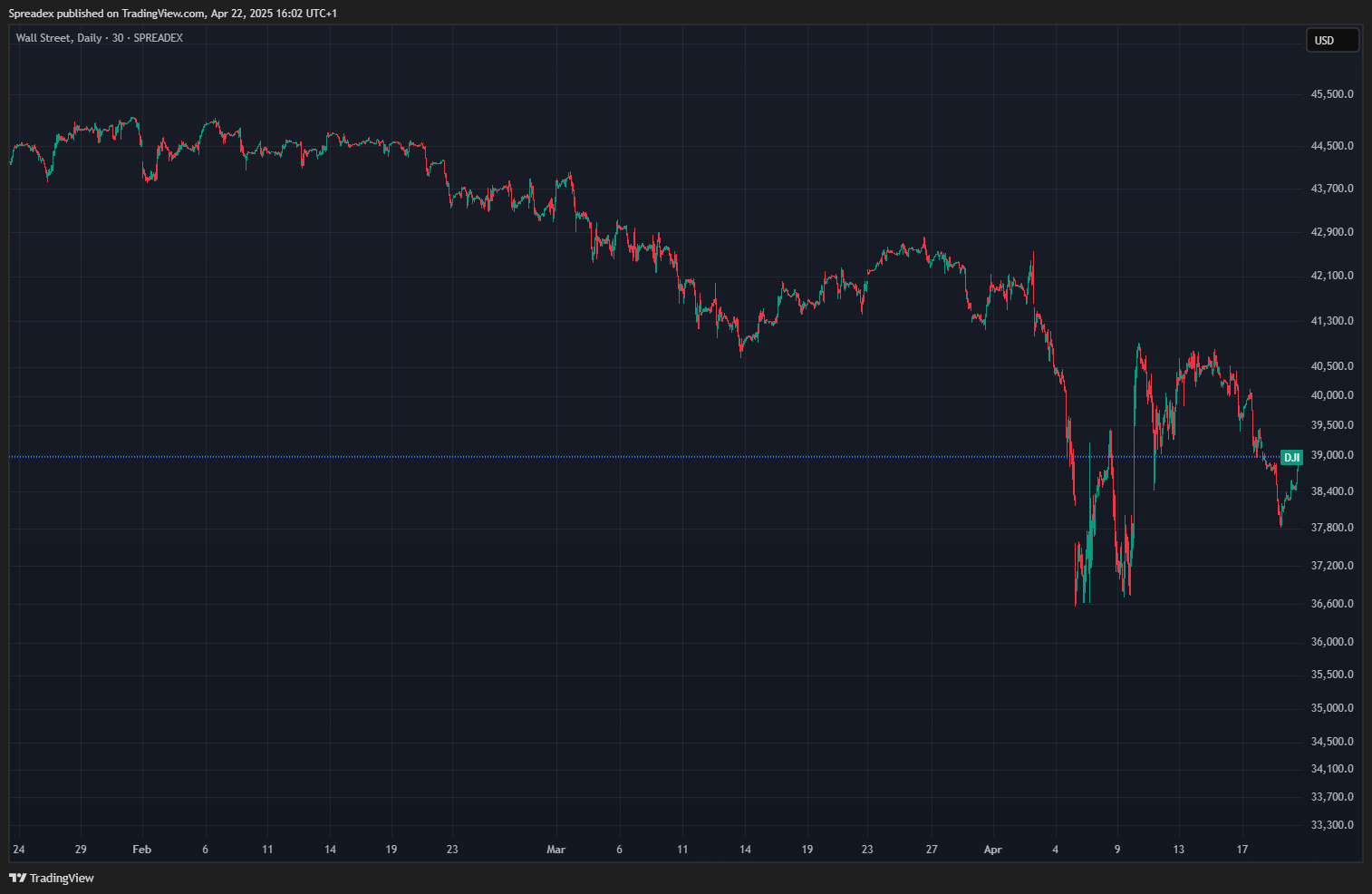Click the 37,800.0 price axis label

pos(1332,528)
